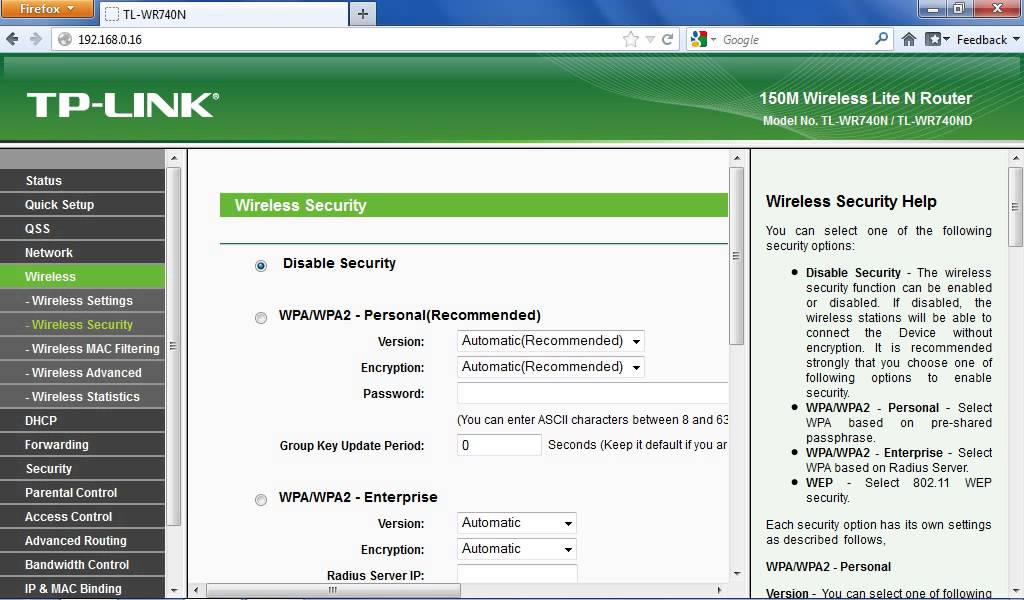Open the Advanced Routing menu item
The image size is (1024, 600).
(82, 541)
